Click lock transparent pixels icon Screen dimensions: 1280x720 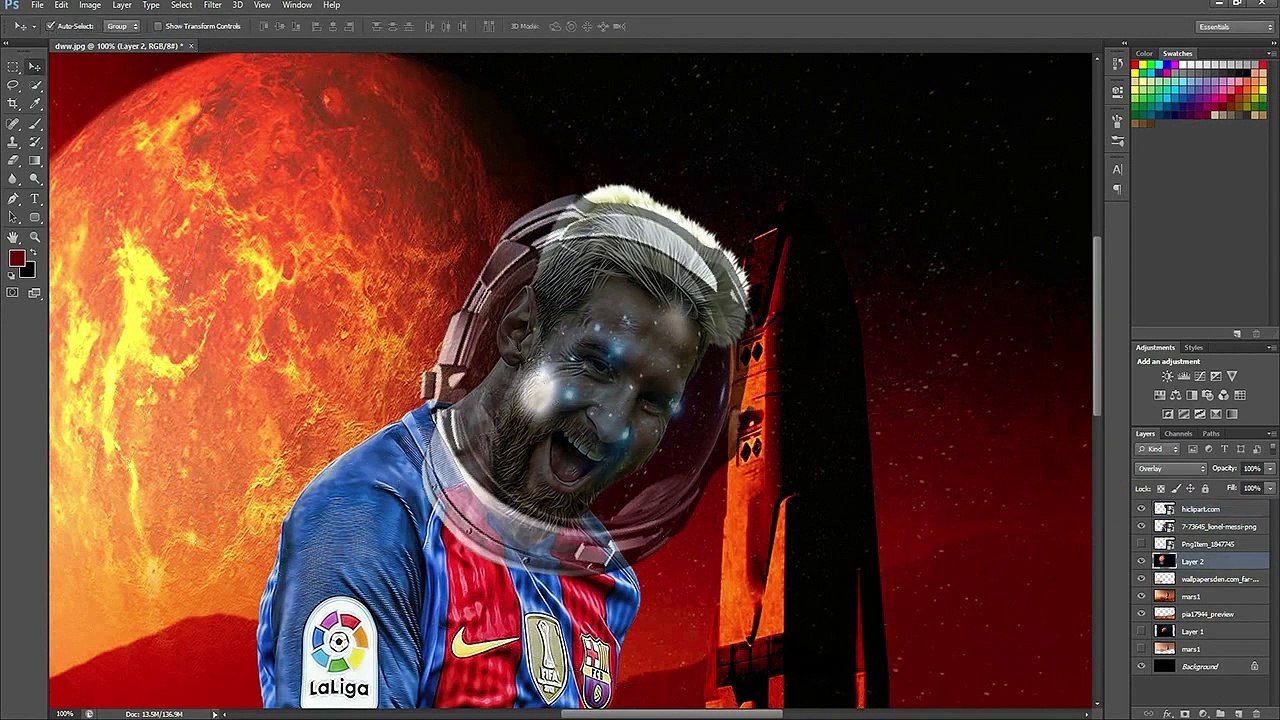point(1161,489)
